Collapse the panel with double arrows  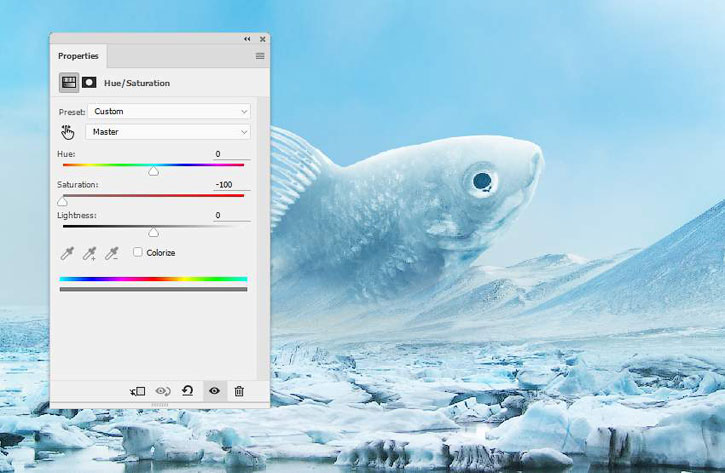point(247,39)
